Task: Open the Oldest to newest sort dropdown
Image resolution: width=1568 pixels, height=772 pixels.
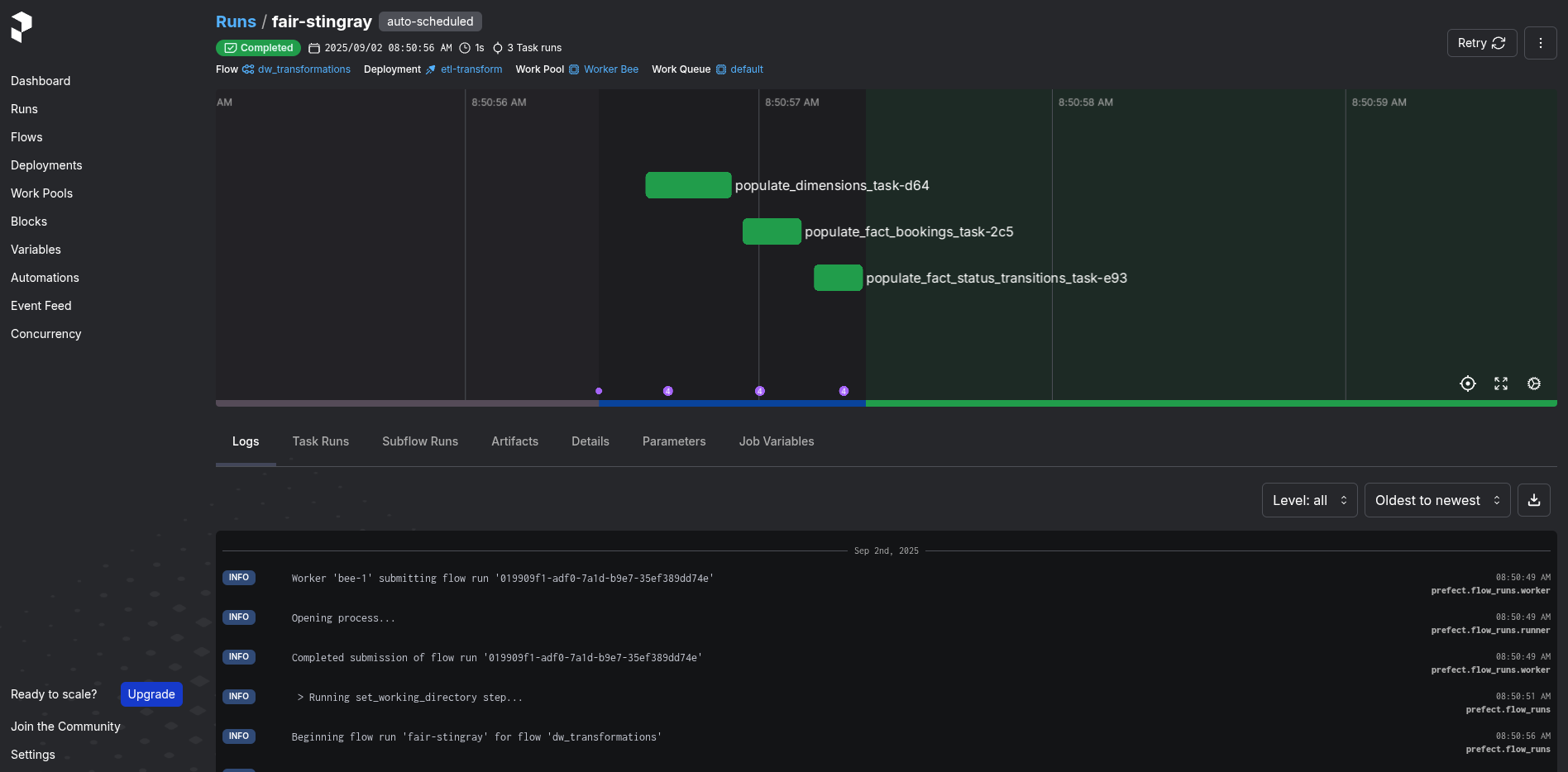Action: (1437, 500)
